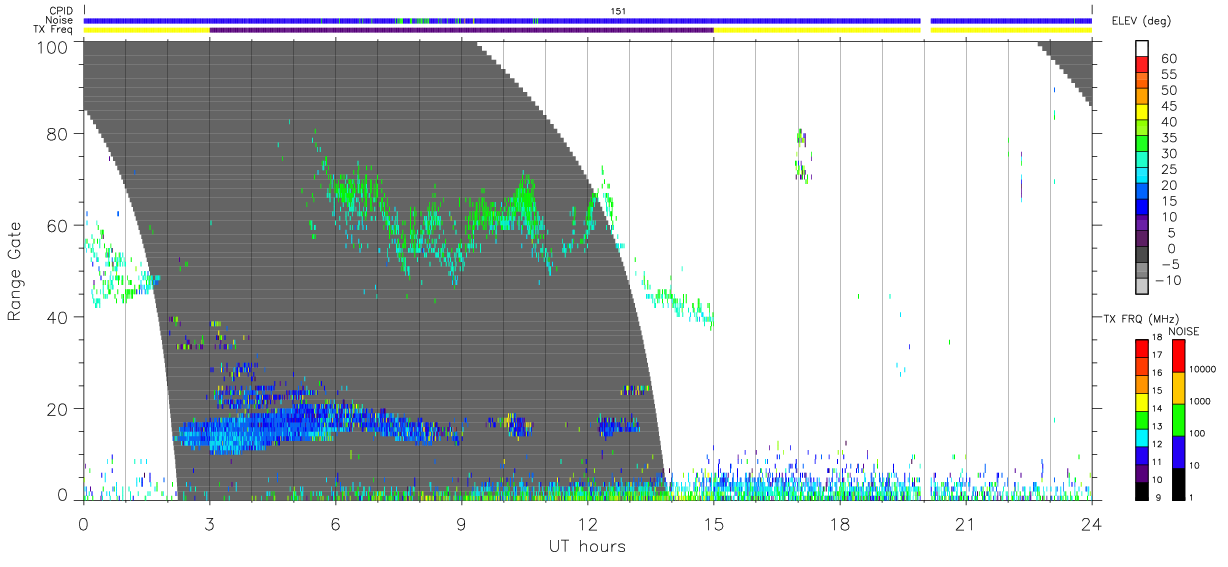Click the 12 tick on the UT hours axis
Image resolution: width=1228 pixels, height=567 pixels.
click(x=587, y=524)
